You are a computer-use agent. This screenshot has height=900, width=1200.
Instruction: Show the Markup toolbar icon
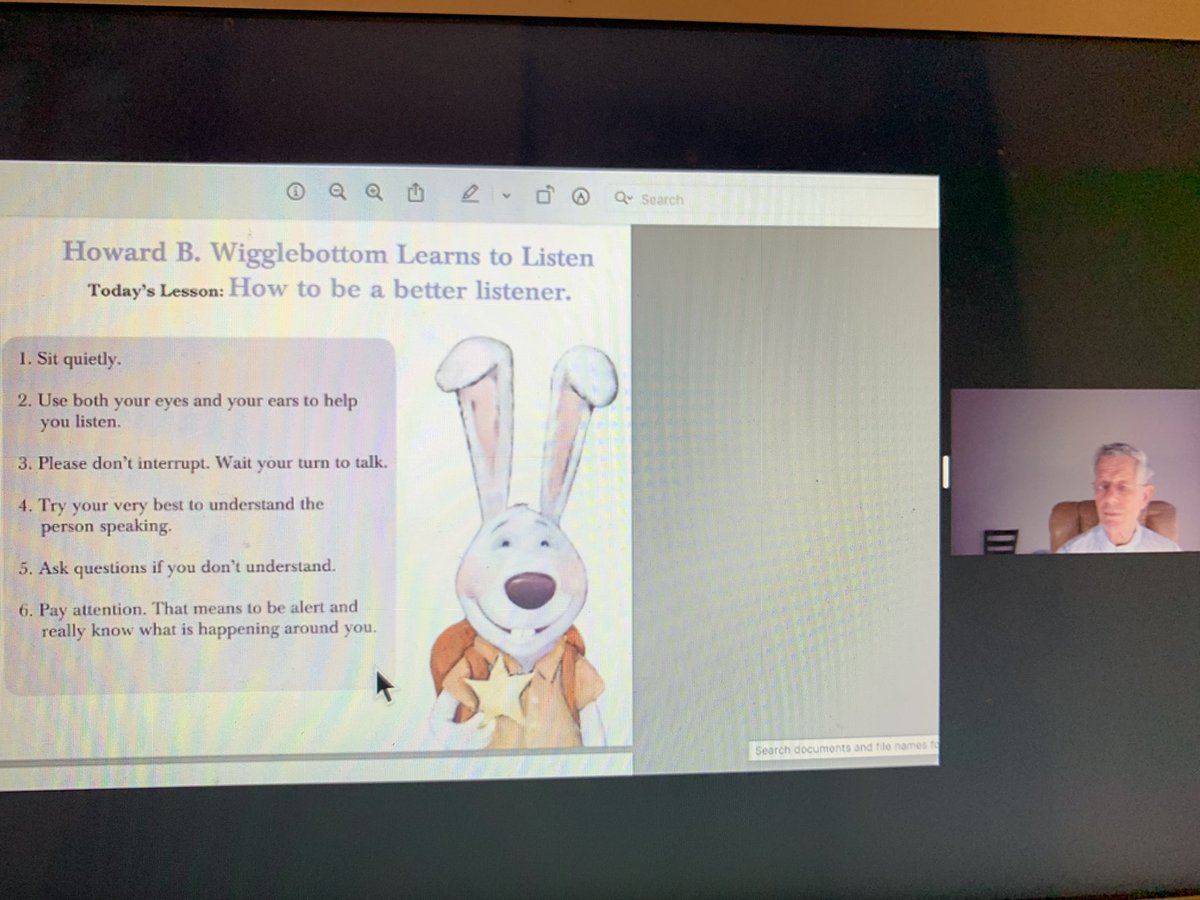click(x=581, y=197)
